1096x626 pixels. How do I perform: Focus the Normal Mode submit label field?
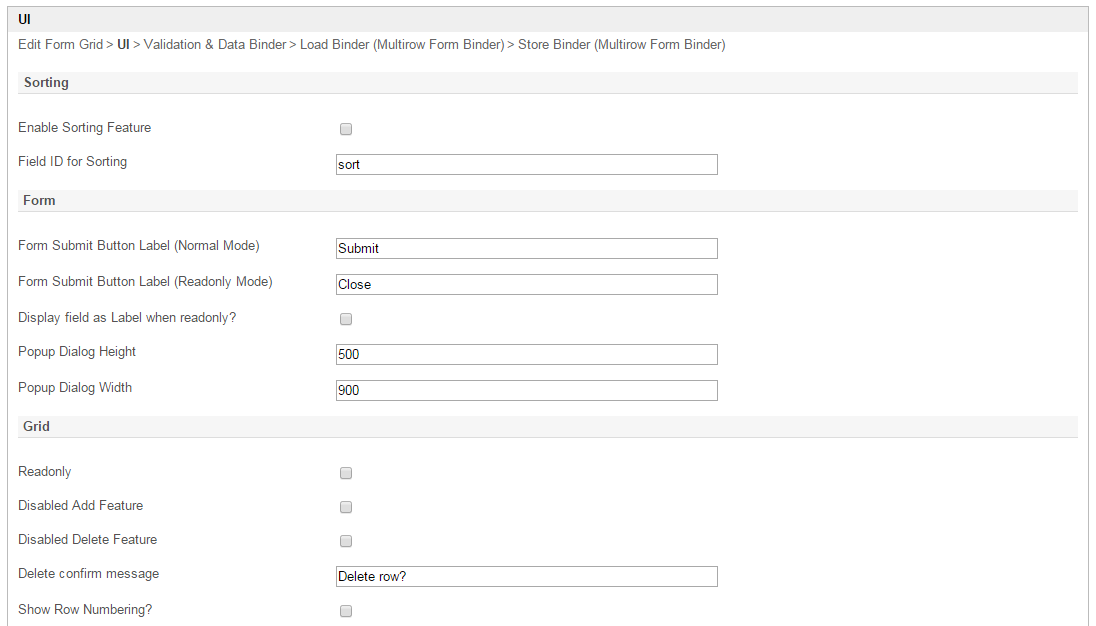(526, 249)
